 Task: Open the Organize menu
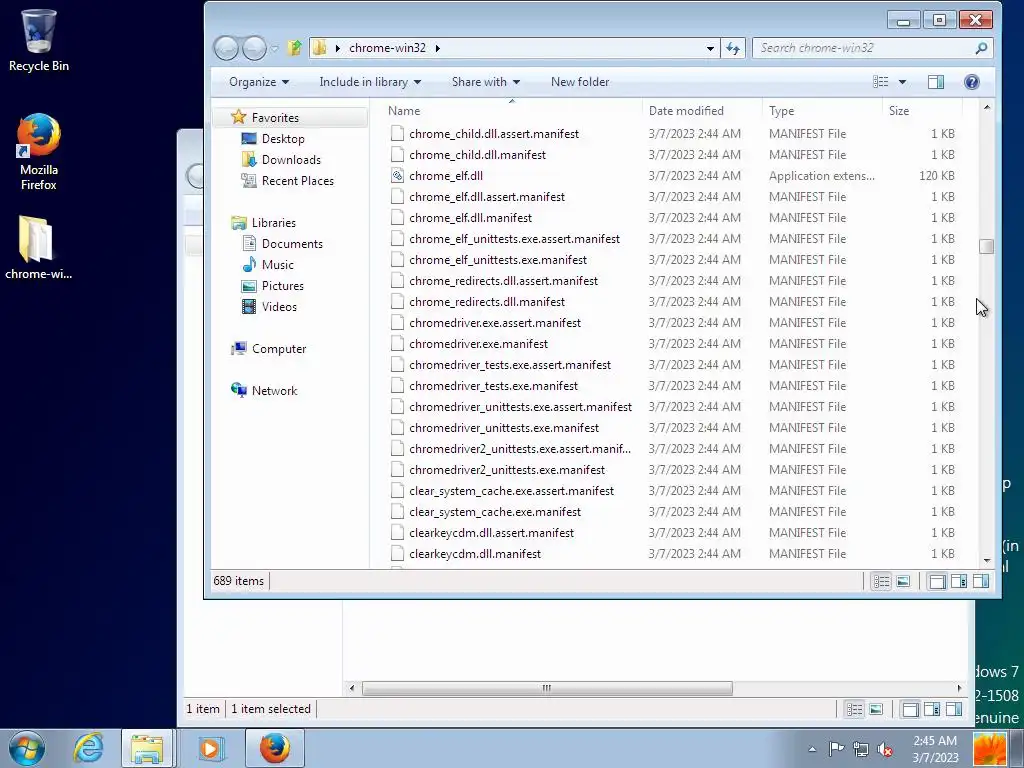coord(259,82)
